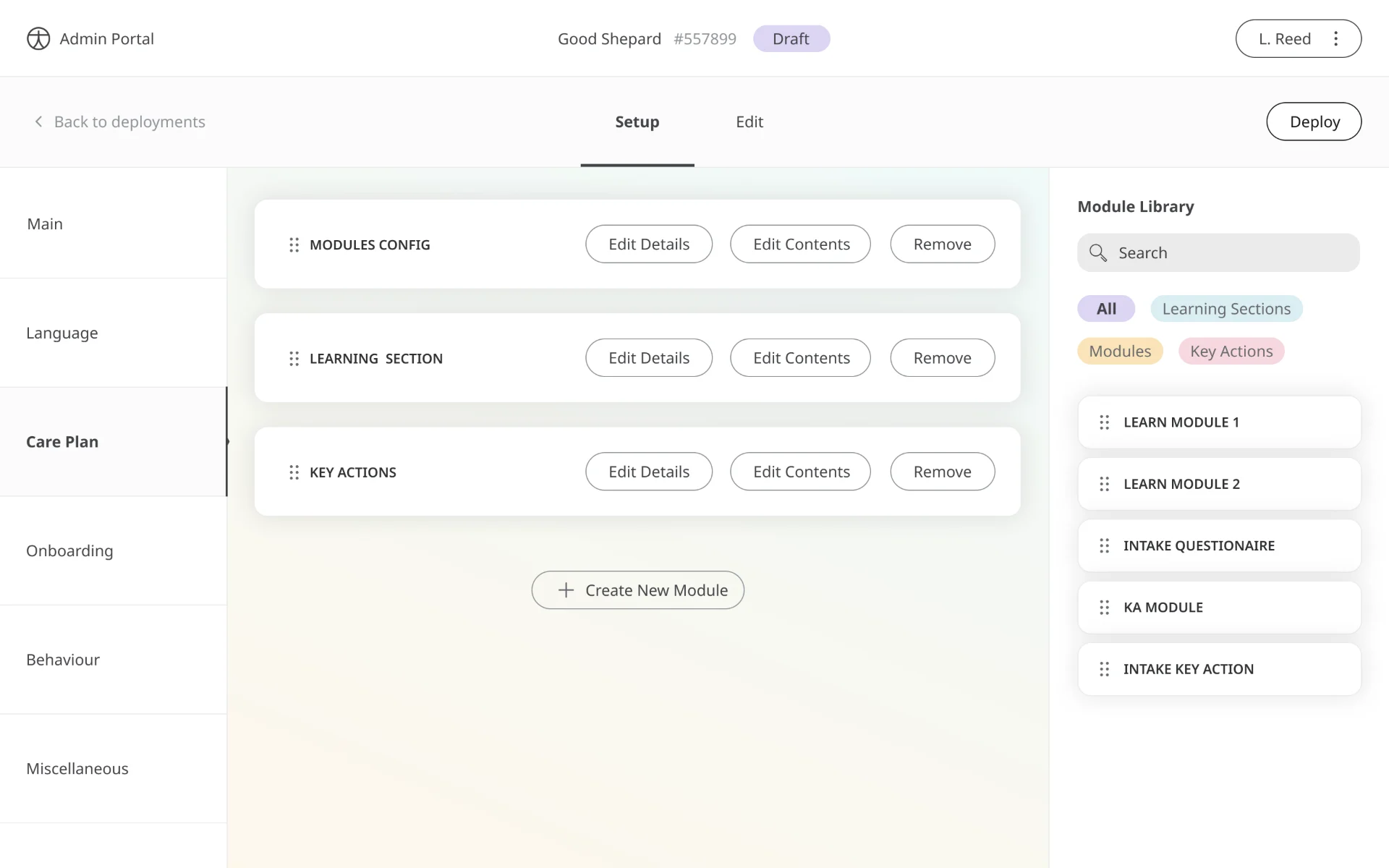Edit Details for MODULES CONFIG

[649, 244]
